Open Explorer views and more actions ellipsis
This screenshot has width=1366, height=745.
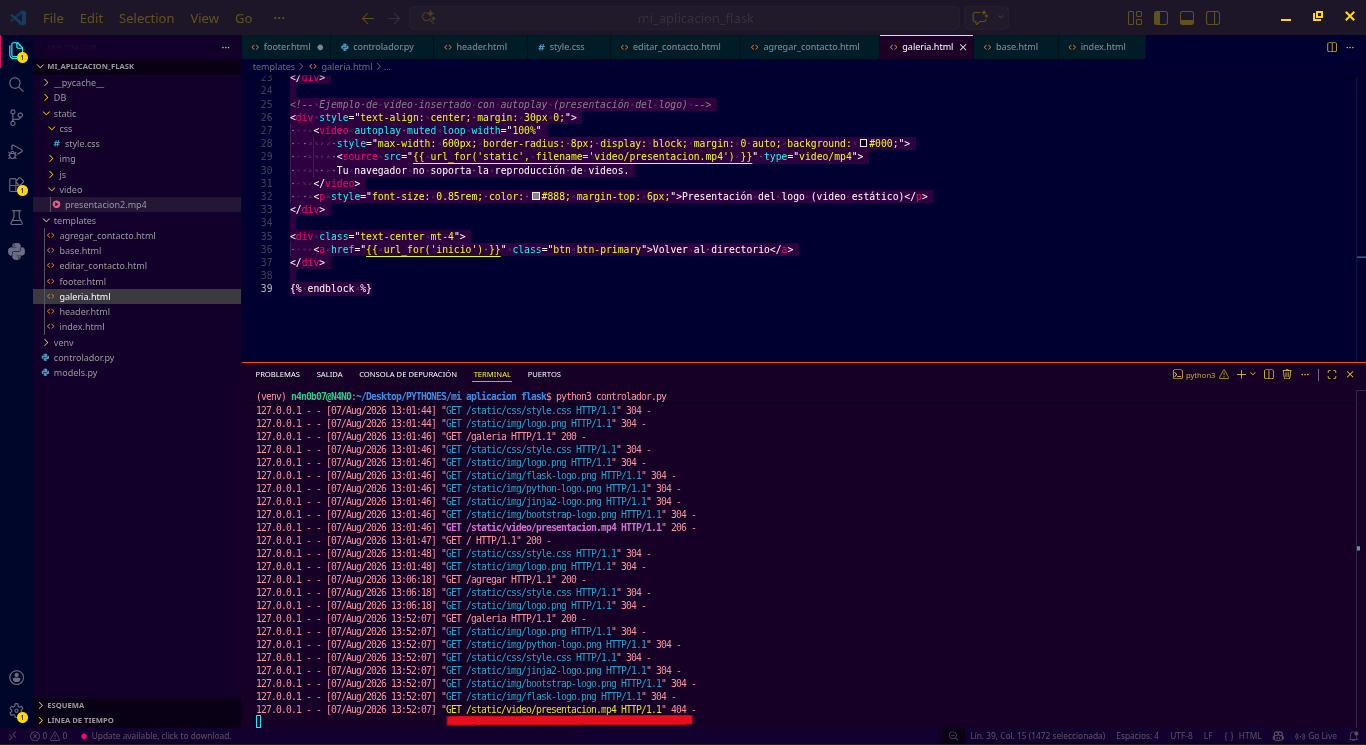(226, 47)
